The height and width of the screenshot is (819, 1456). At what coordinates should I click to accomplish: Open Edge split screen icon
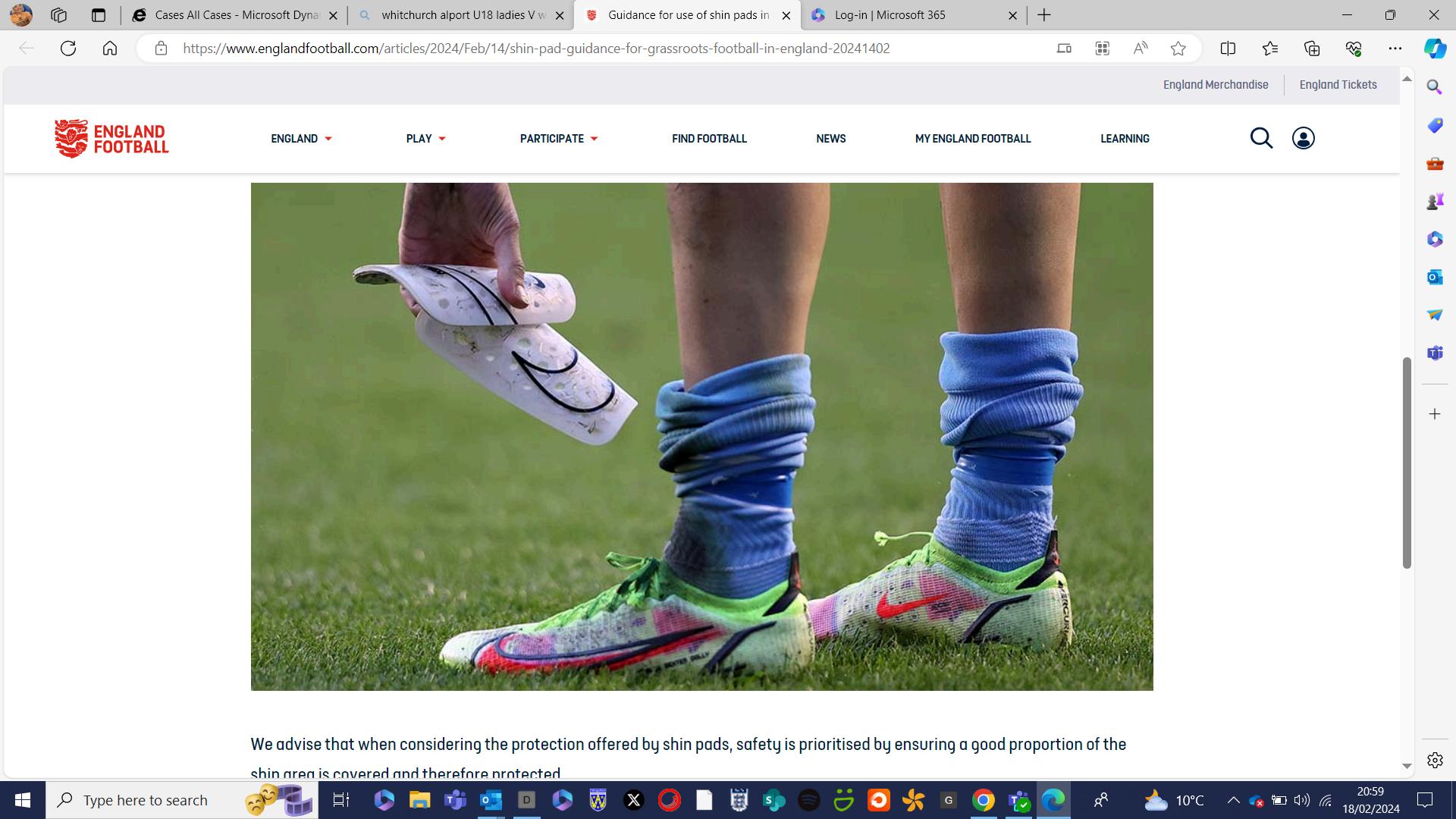pos(1228,49)
